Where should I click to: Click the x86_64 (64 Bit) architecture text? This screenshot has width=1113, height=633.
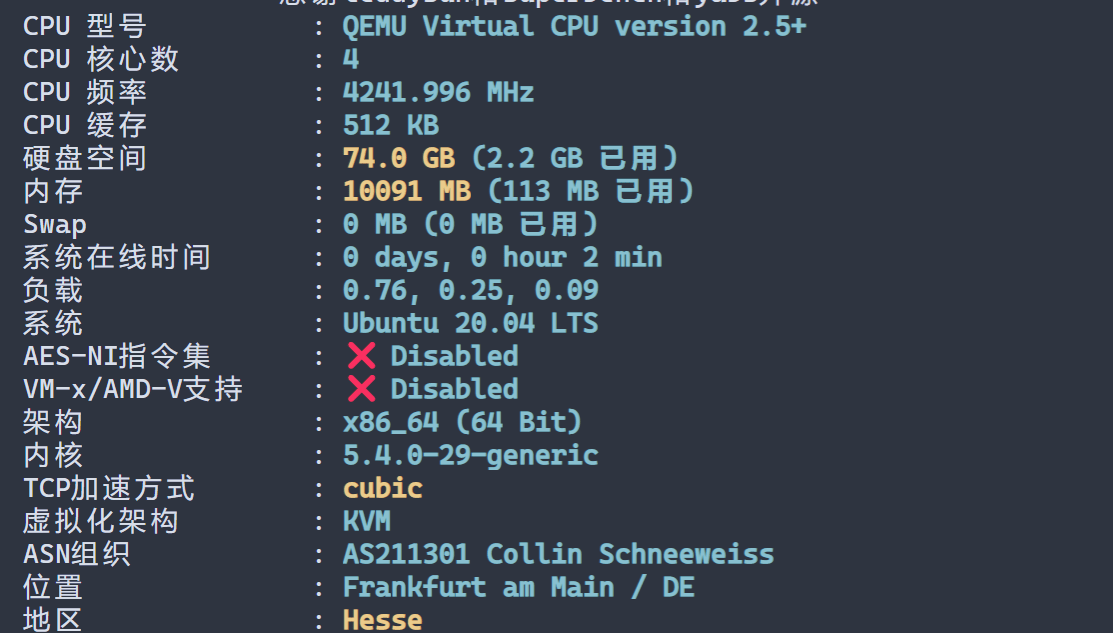(x=462, y=422)
